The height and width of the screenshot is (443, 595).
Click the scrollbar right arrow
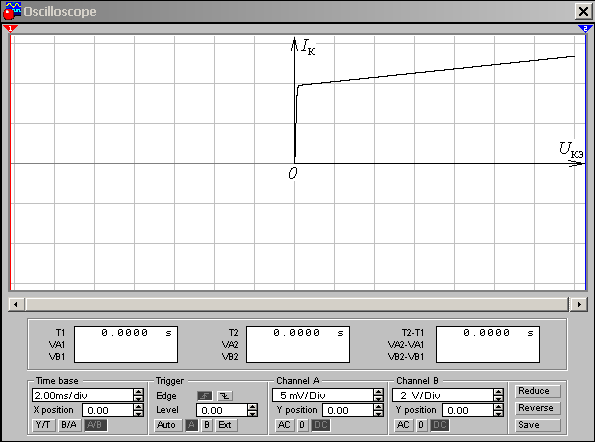pos(579,304)
